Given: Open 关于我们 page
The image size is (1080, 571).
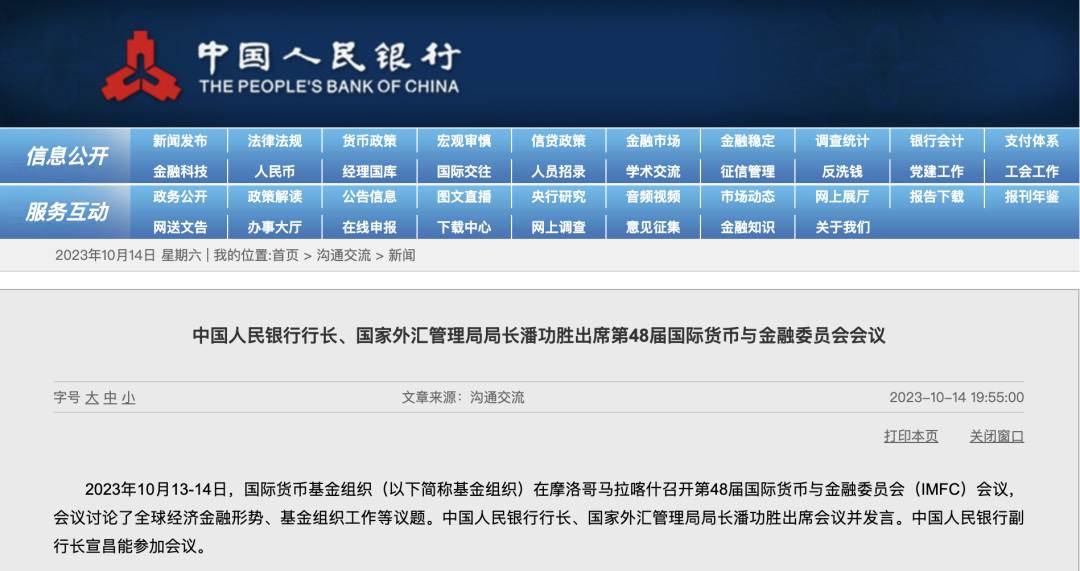Looking at the screenshot, I should click(x=842, y=227).
